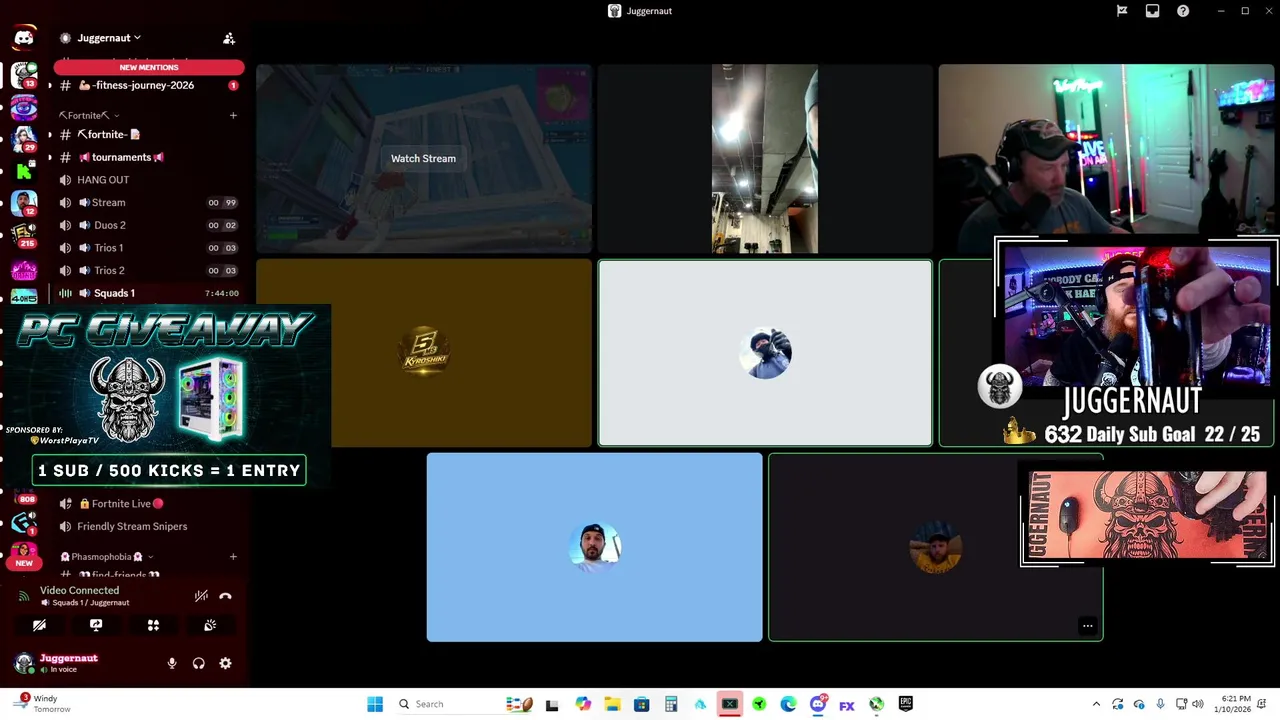Open Discord home direct messages
The image size is (1280, 720).
click(24, 38)
